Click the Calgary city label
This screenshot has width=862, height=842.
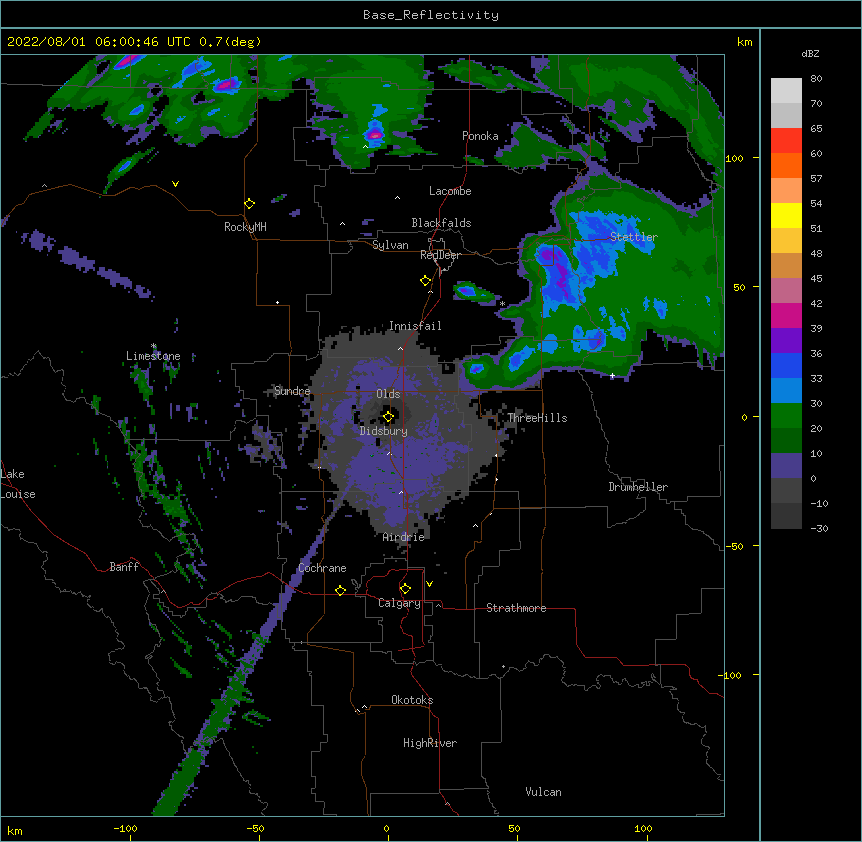click(399, 603)
